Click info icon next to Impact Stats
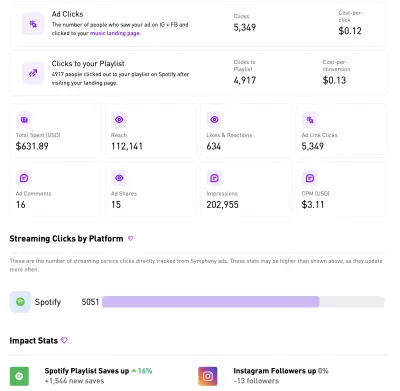 pyautogui.click(x=64, y=340)
